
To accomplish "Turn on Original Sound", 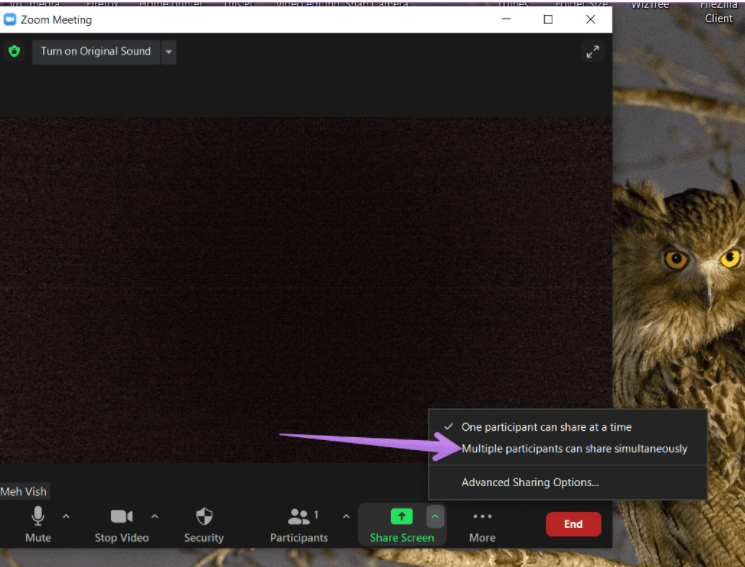I will pos(96,51).
